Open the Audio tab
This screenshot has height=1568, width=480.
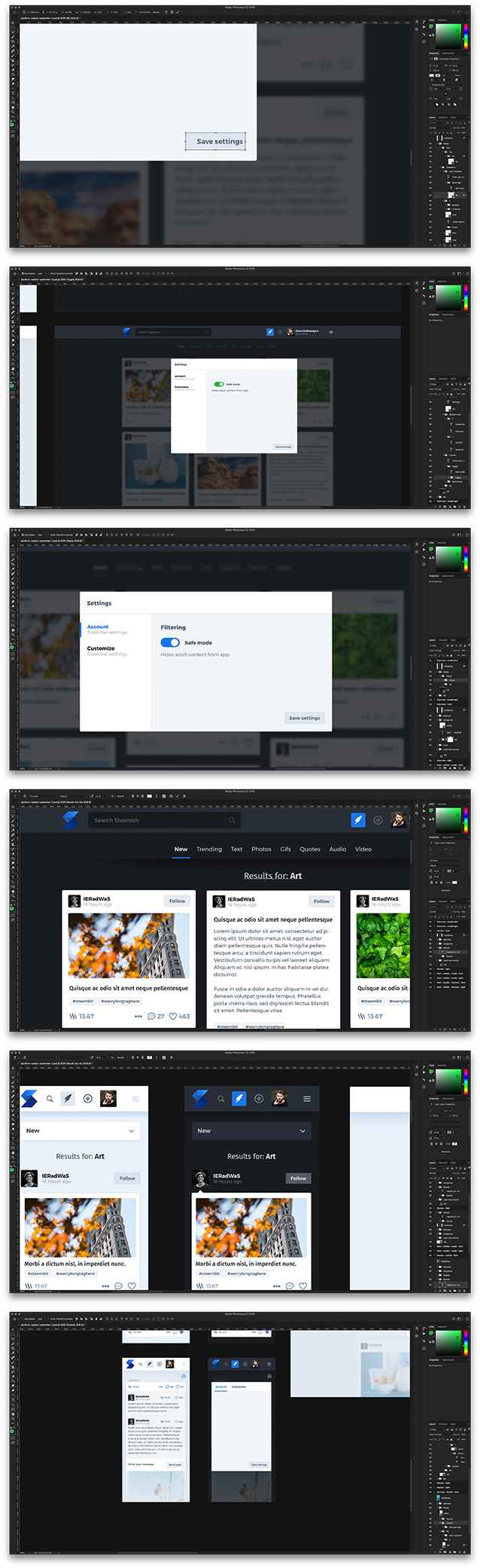[338, 849]
